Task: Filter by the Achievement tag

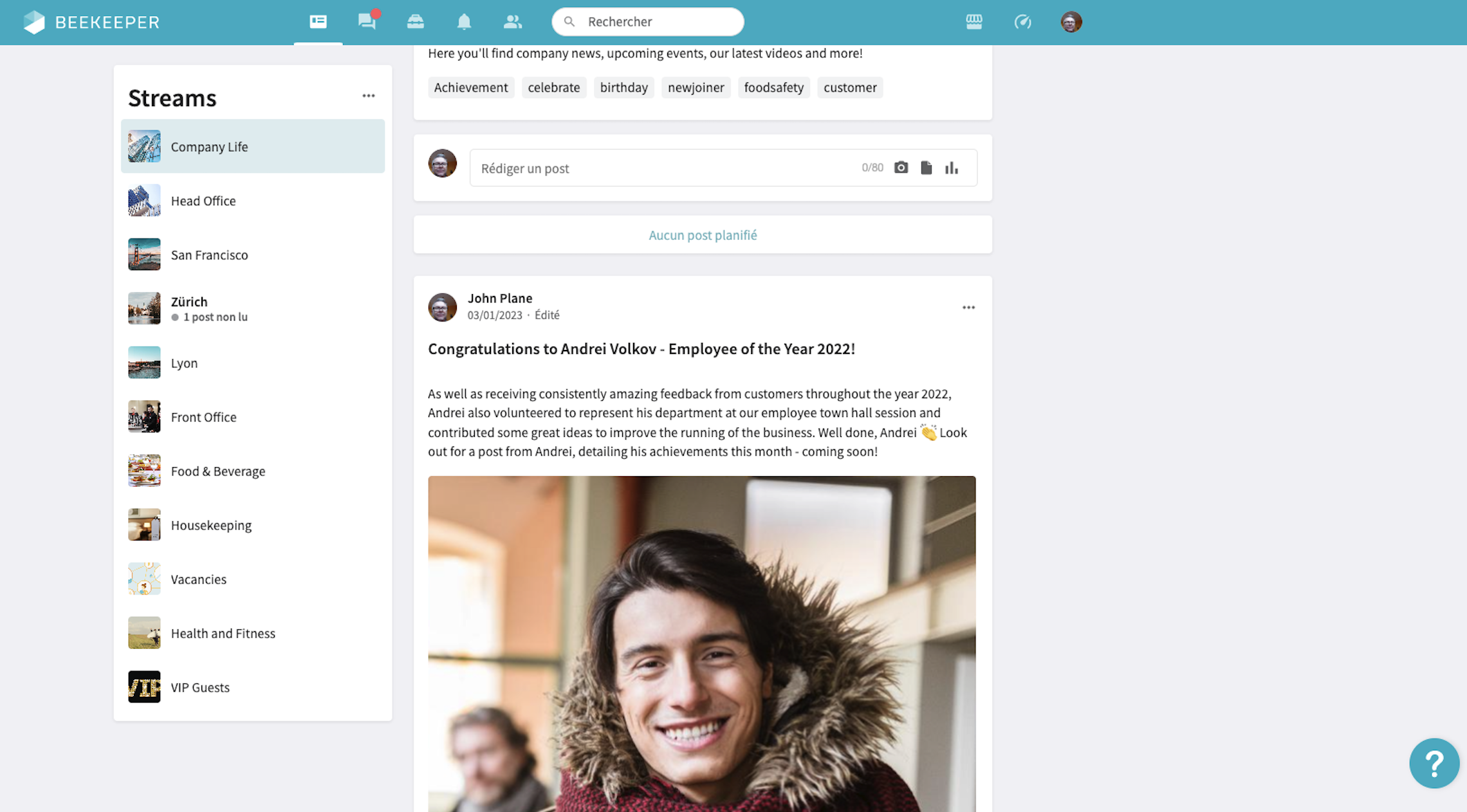Action: (x=470, y=88)
